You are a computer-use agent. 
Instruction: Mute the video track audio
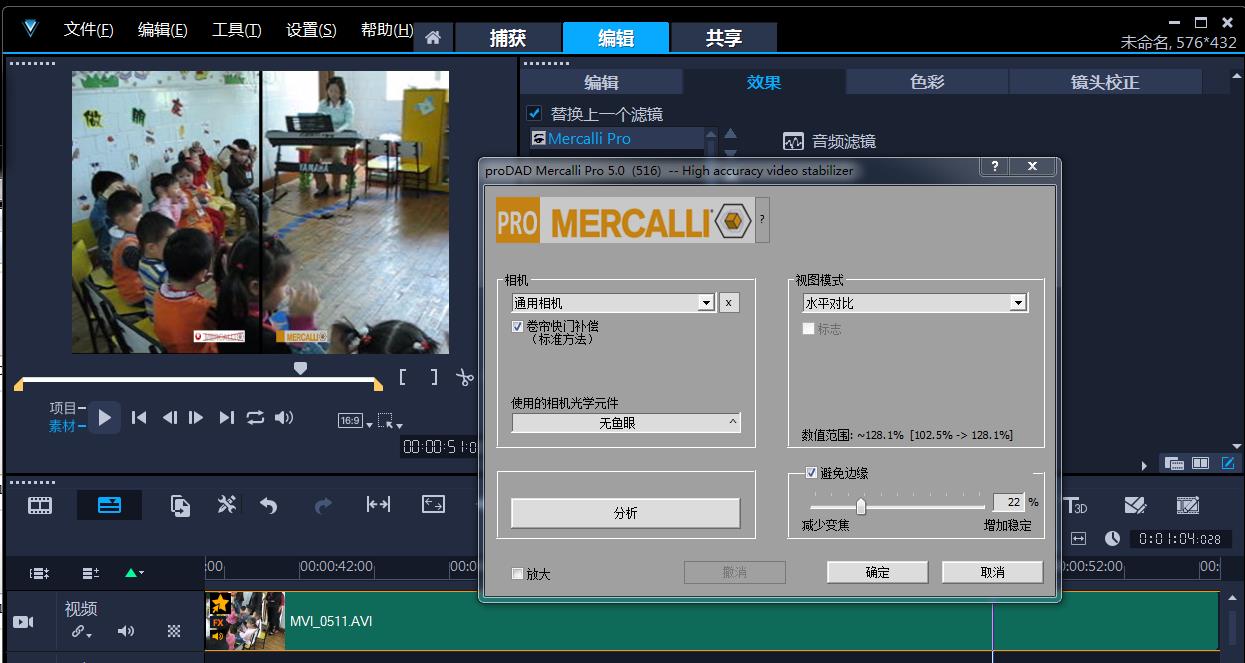pyautogui.click(x=126, y=631)
